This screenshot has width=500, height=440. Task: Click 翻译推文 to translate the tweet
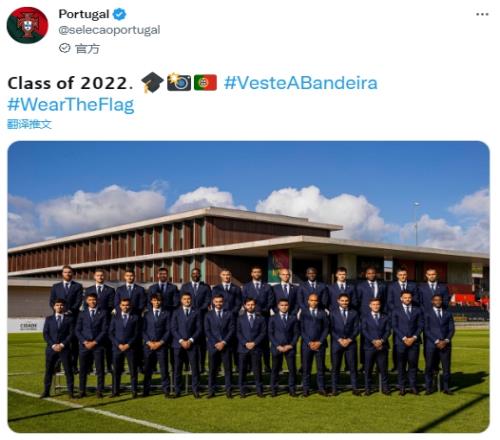(30, 124)
